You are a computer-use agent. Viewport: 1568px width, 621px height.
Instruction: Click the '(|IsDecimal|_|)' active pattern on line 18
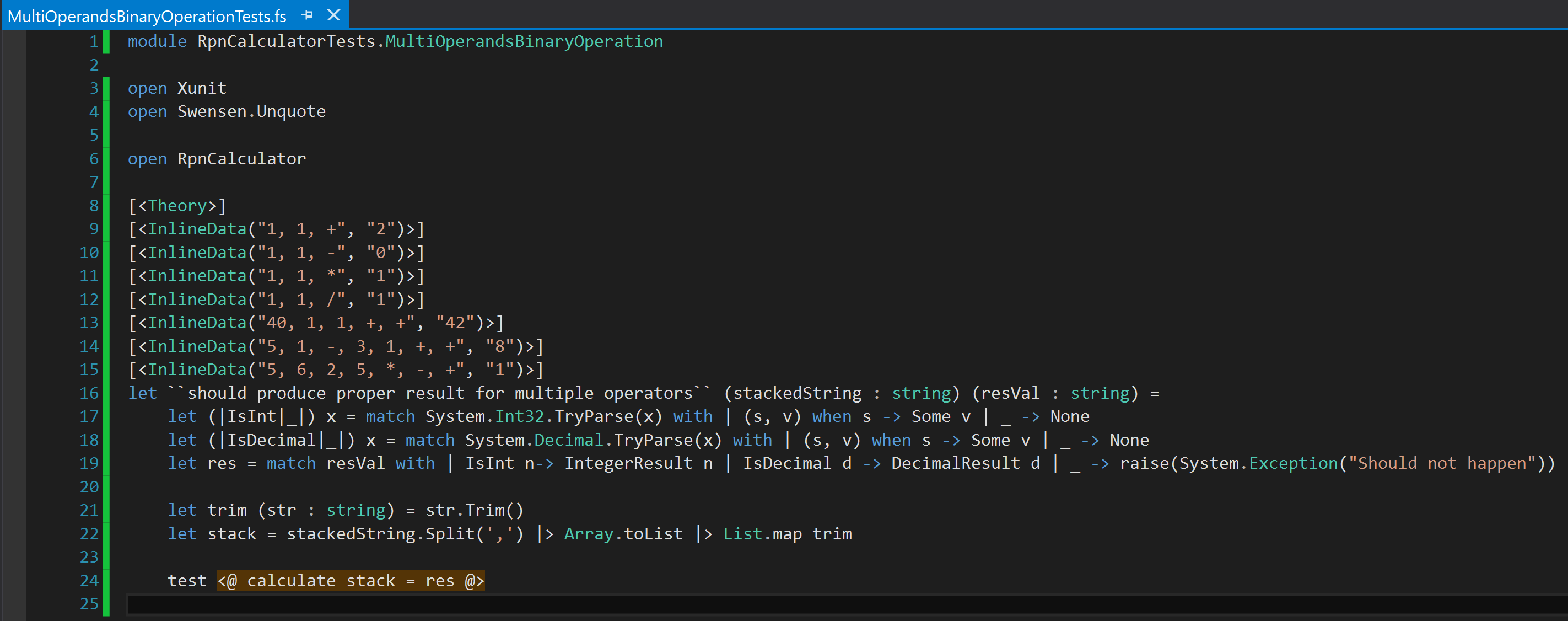tap(282, 440)
